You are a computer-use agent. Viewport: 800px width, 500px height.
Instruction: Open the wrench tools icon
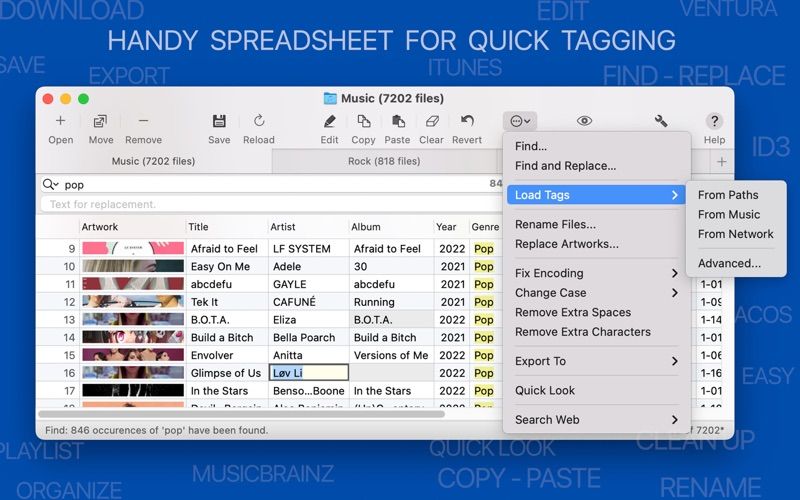click(x=661, y=121)
